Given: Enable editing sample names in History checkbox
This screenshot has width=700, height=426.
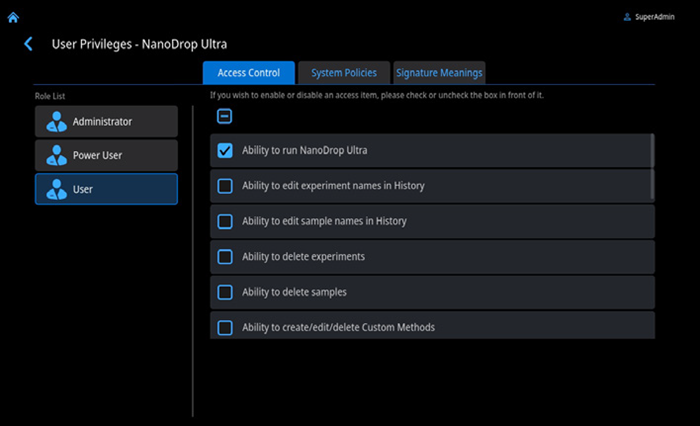Looking at the screenshot, I should [x=225, y=221].
